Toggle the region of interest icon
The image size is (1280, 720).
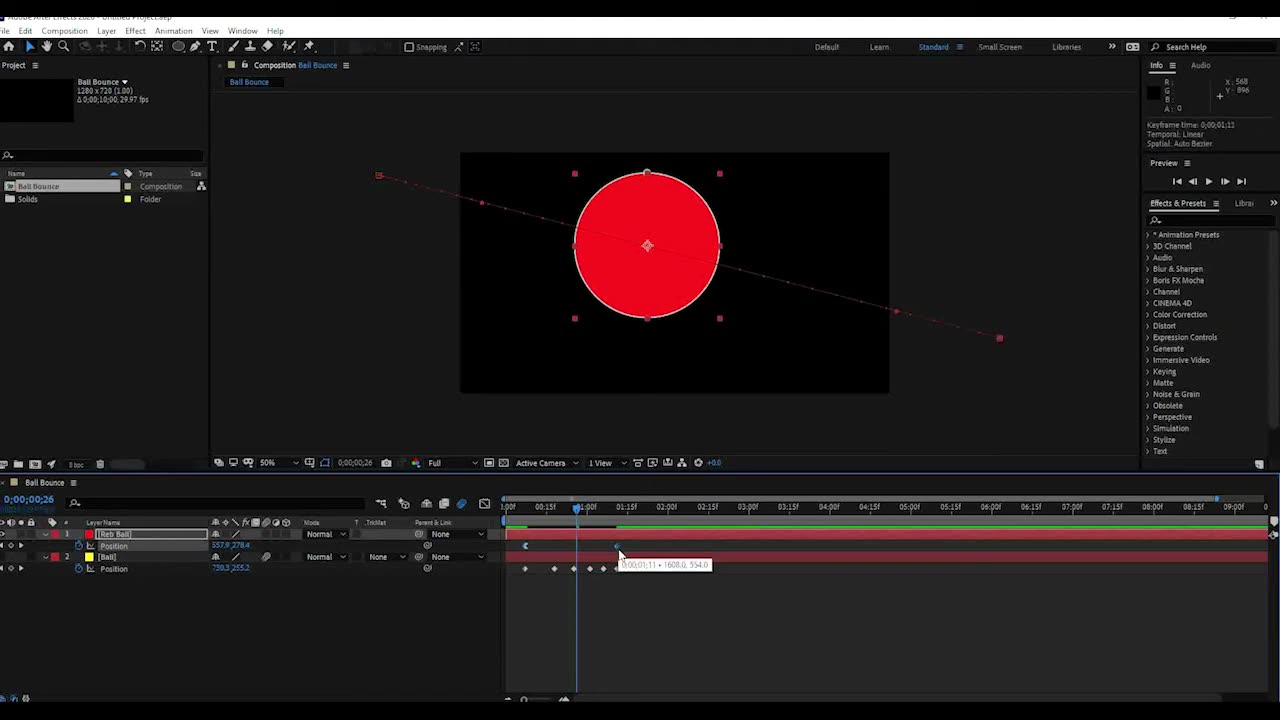pyautogui.click(x=489, y=463)
